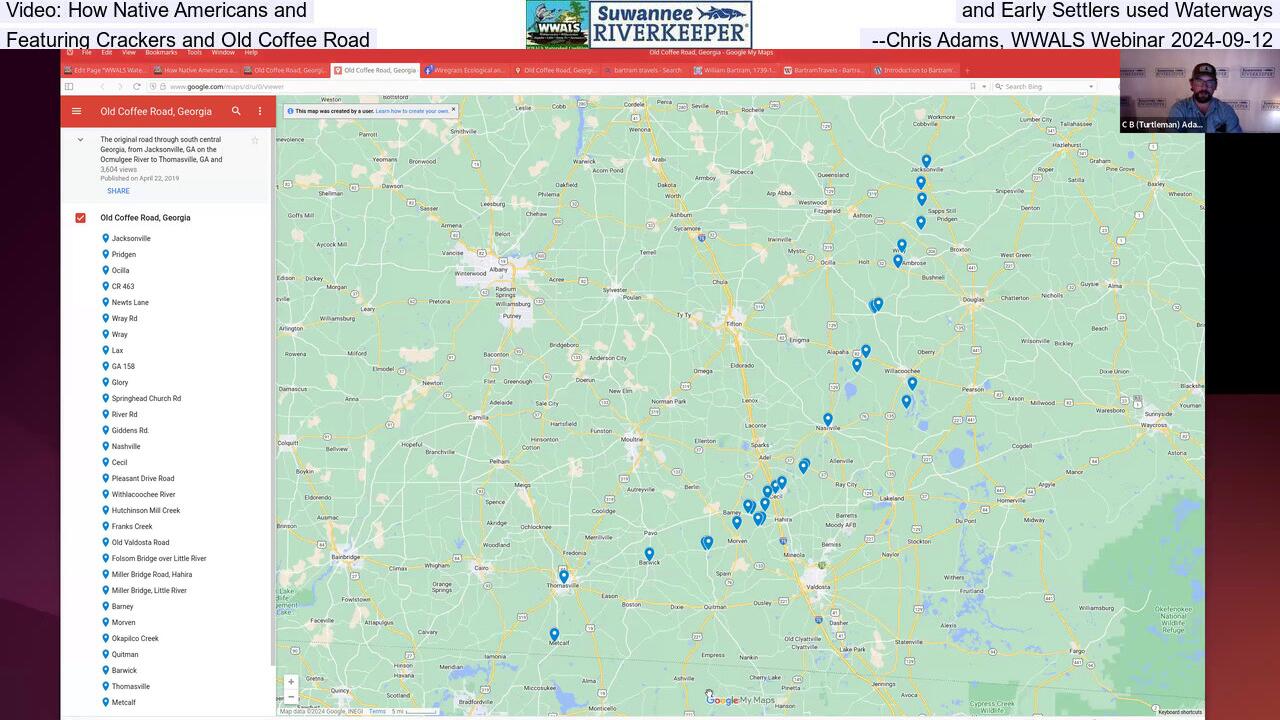Click the map marker near Barwick on the map

[649, 553]
